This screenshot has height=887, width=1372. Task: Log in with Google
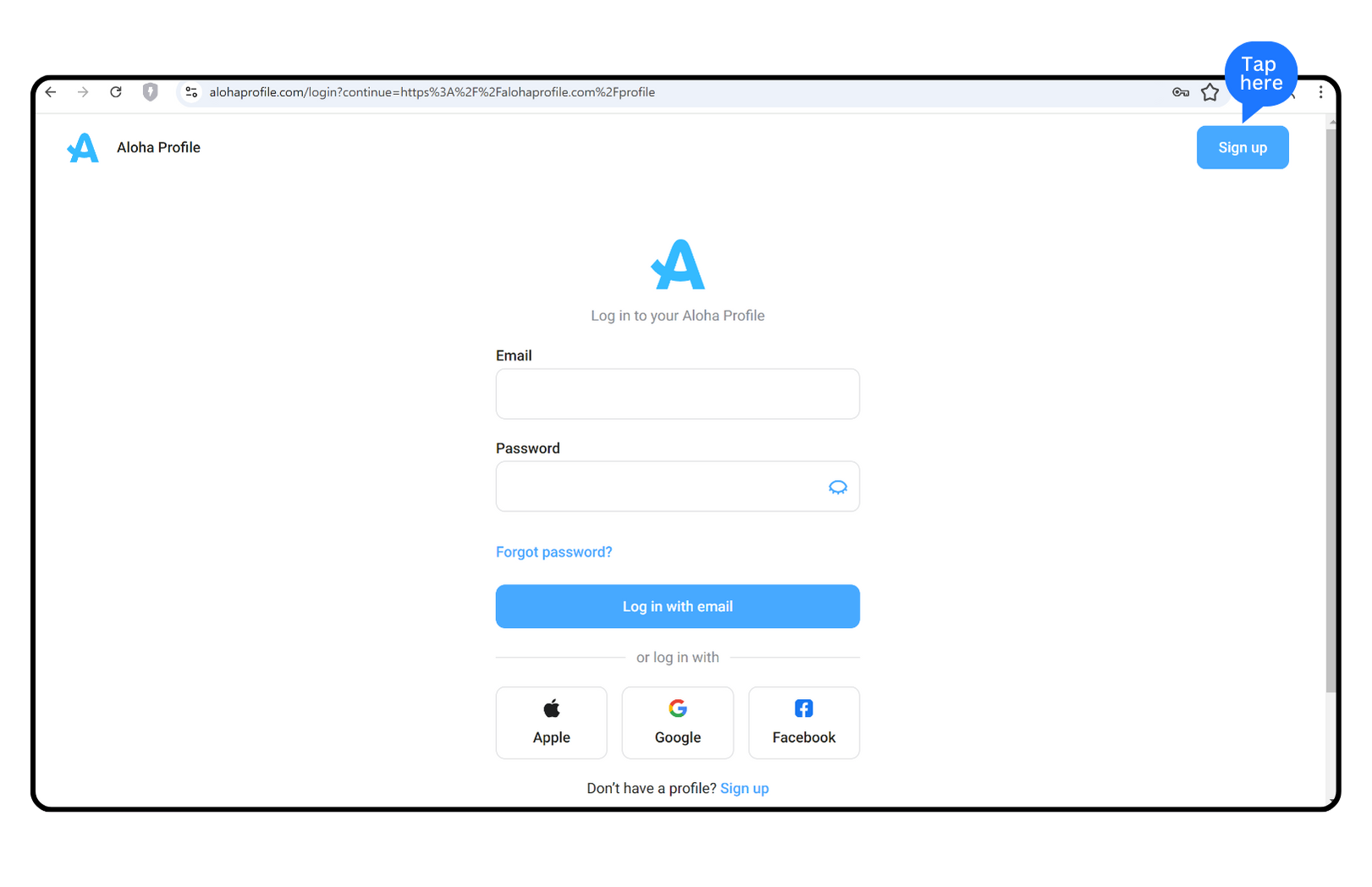[x=678, y=723]
